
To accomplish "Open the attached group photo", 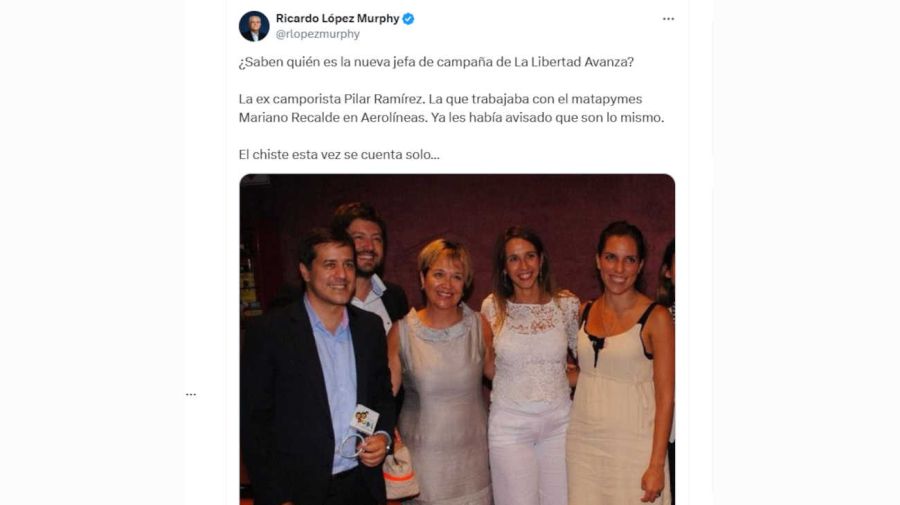I will (x=457, y=339).
